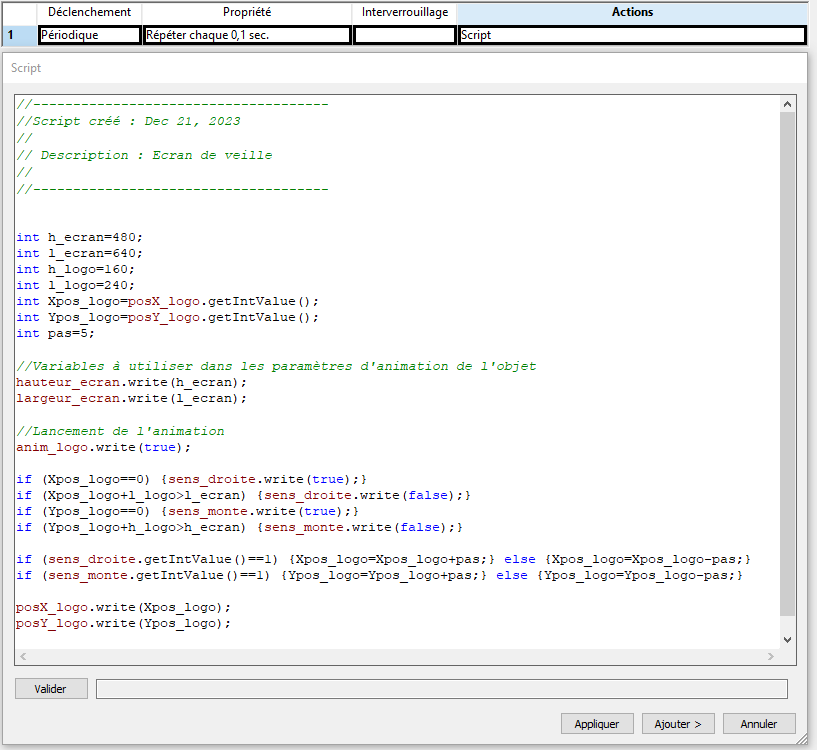The width and height of the screenshot is (817, 750).
Task: Select the 'Répéter chaque 0,1 sec.' property cell
Action: click(247, 34)
